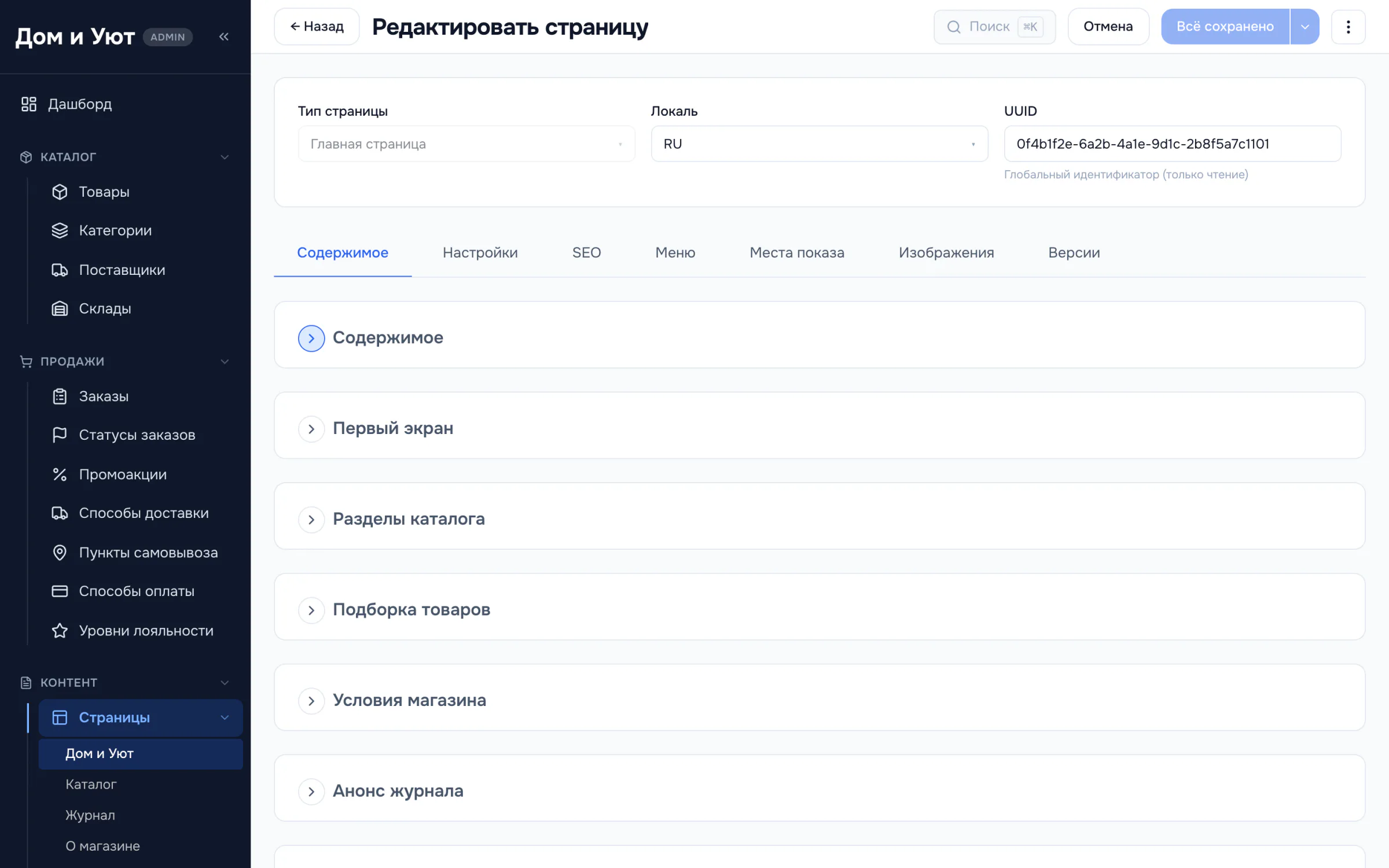Click the UUID read-only field
This screenshot has width=1389, height=868.
(1172, 144)
